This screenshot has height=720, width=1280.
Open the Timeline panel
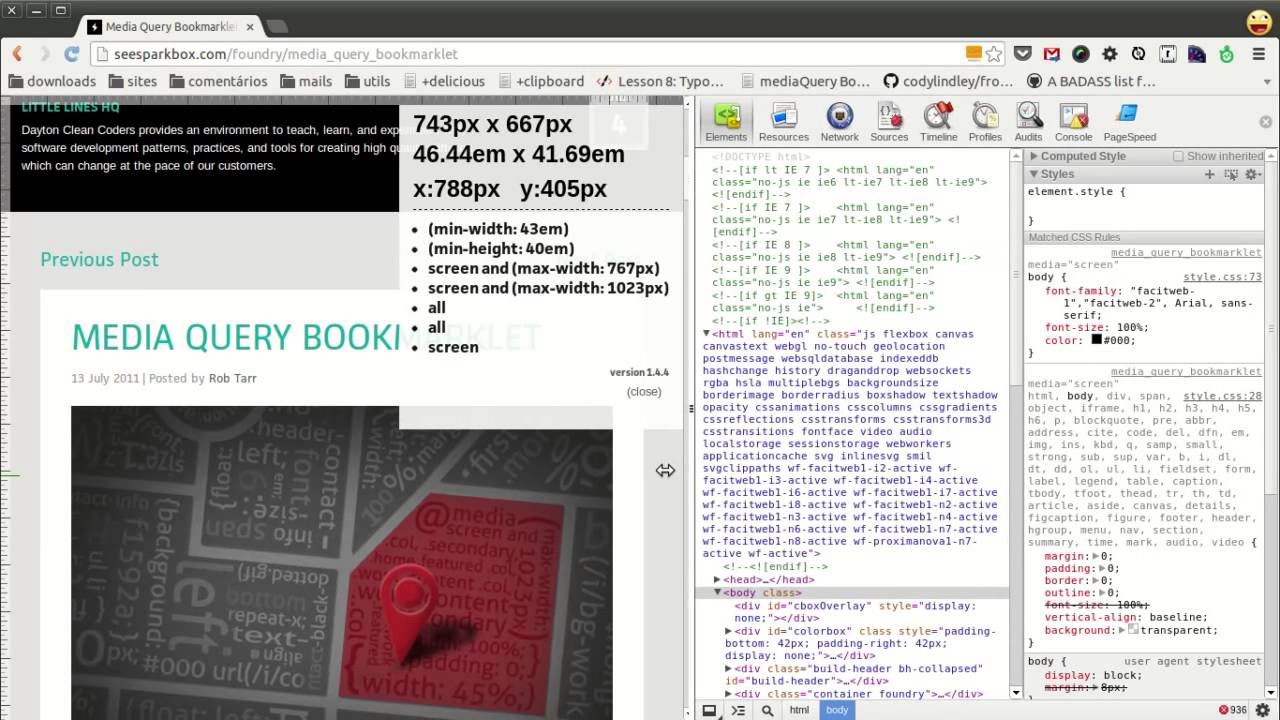(939, 122)
